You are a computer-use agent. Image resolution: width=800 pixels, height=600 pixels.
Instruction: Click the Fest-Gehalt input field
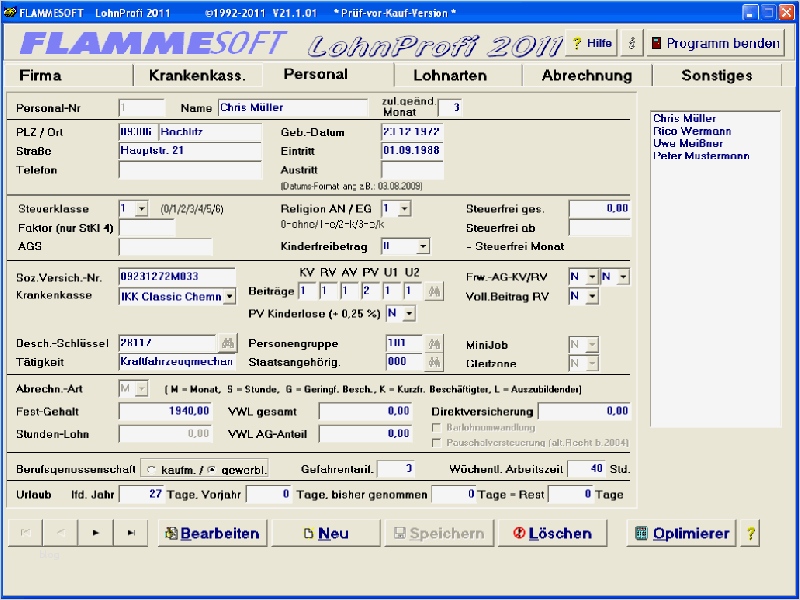(166, 411)
